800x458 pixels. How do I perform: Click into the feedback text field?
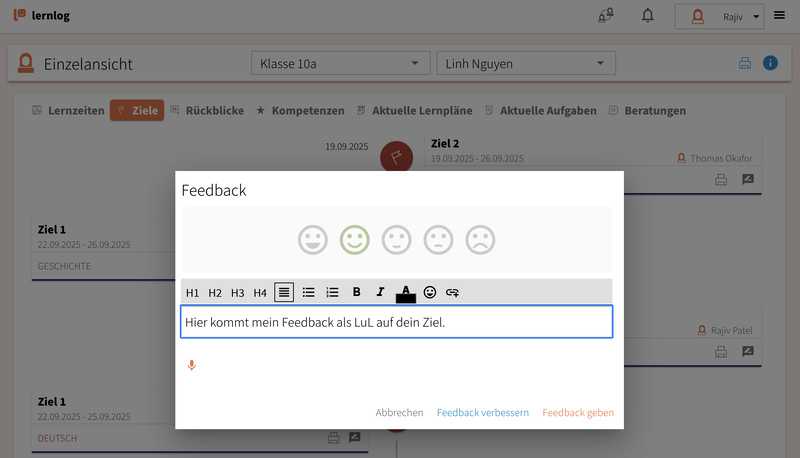(396, 322)
